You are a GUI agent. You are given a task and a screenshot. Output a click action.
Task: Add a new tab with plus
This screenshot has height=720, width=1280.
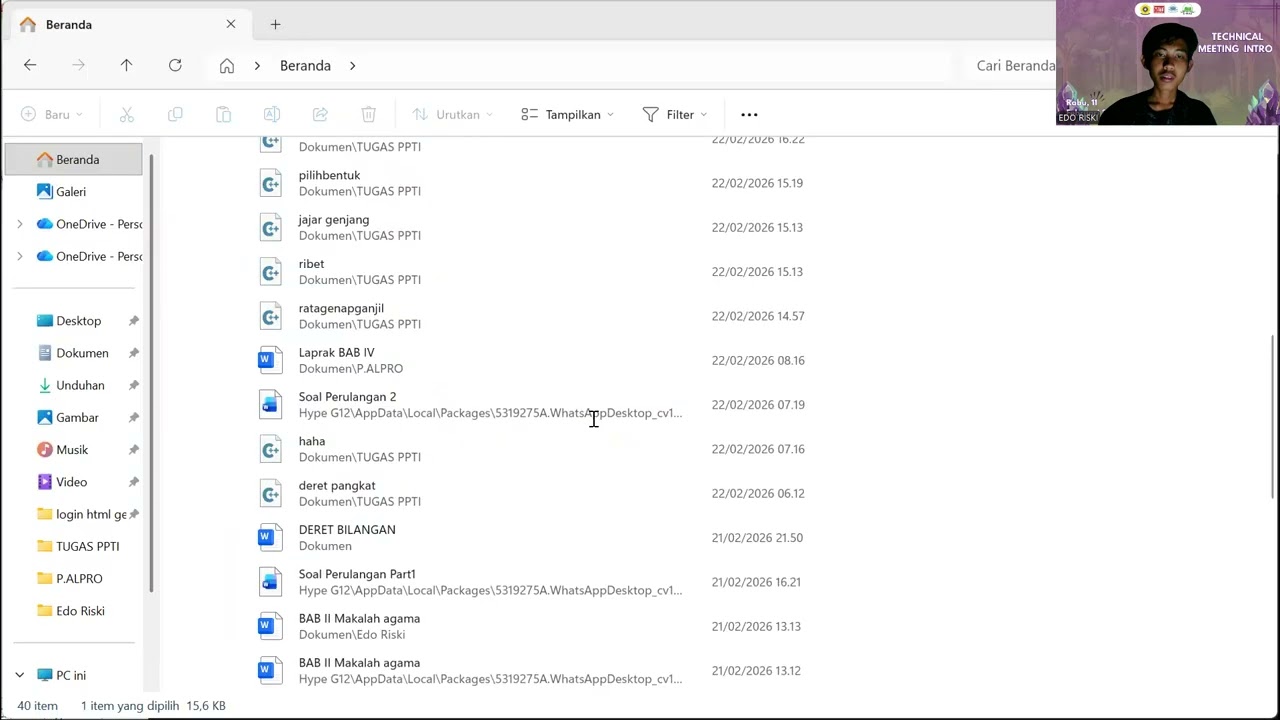click(x=275, y=24)
